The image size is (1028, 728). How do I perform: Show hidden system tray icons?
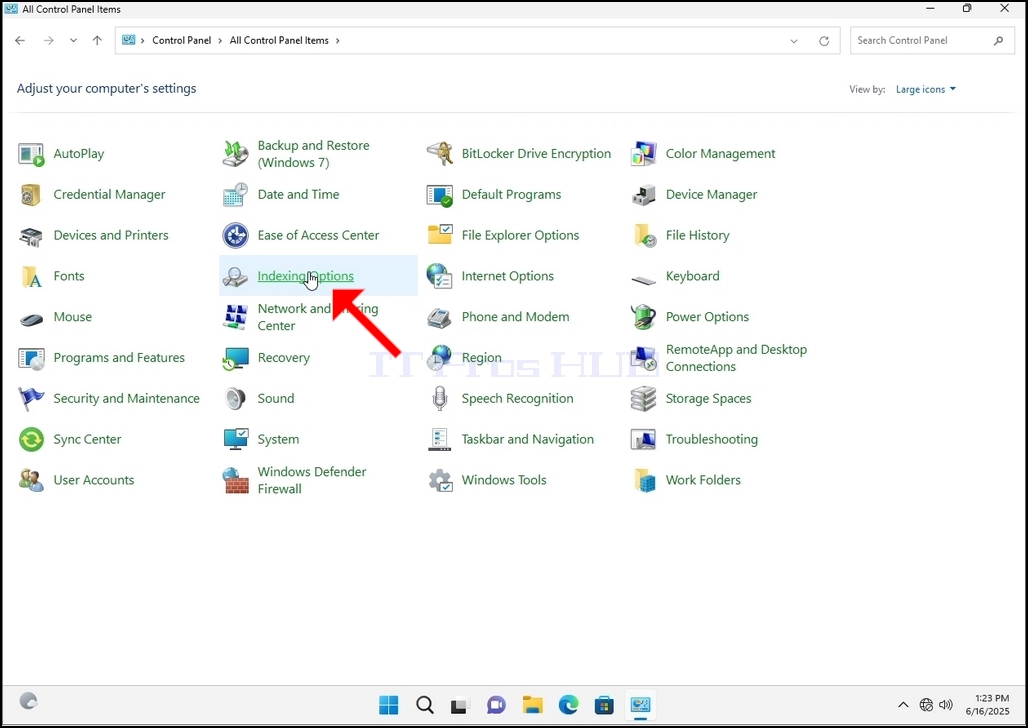click(x=903, y=705)
